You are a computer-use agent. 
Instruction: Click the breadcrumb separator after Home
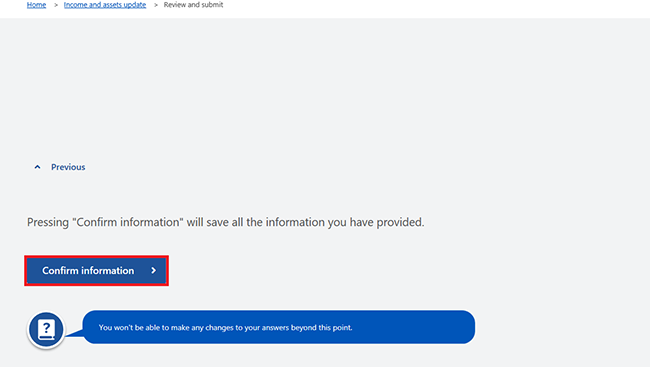[x=56, y=5]
